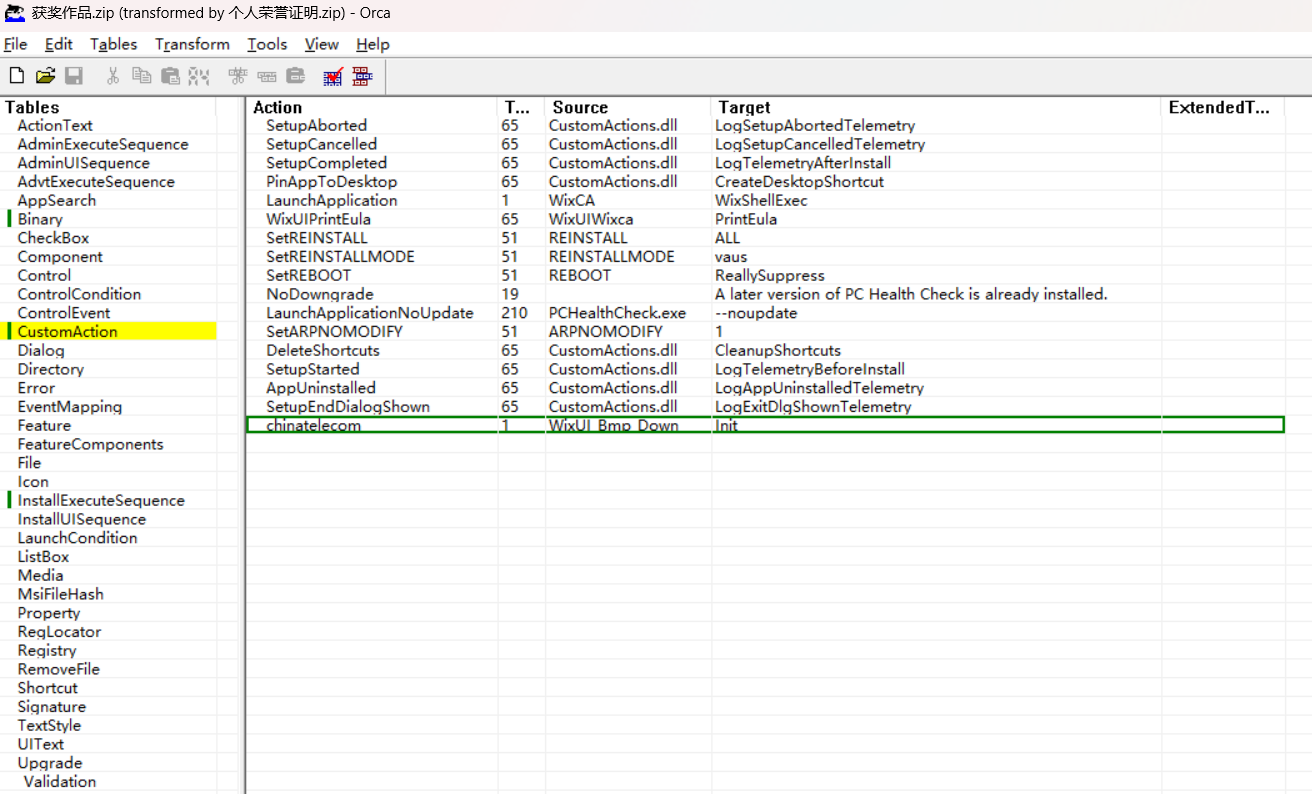Open the Tables menu
Viewport: 1312px width, 794px height.
click(113, 44)
